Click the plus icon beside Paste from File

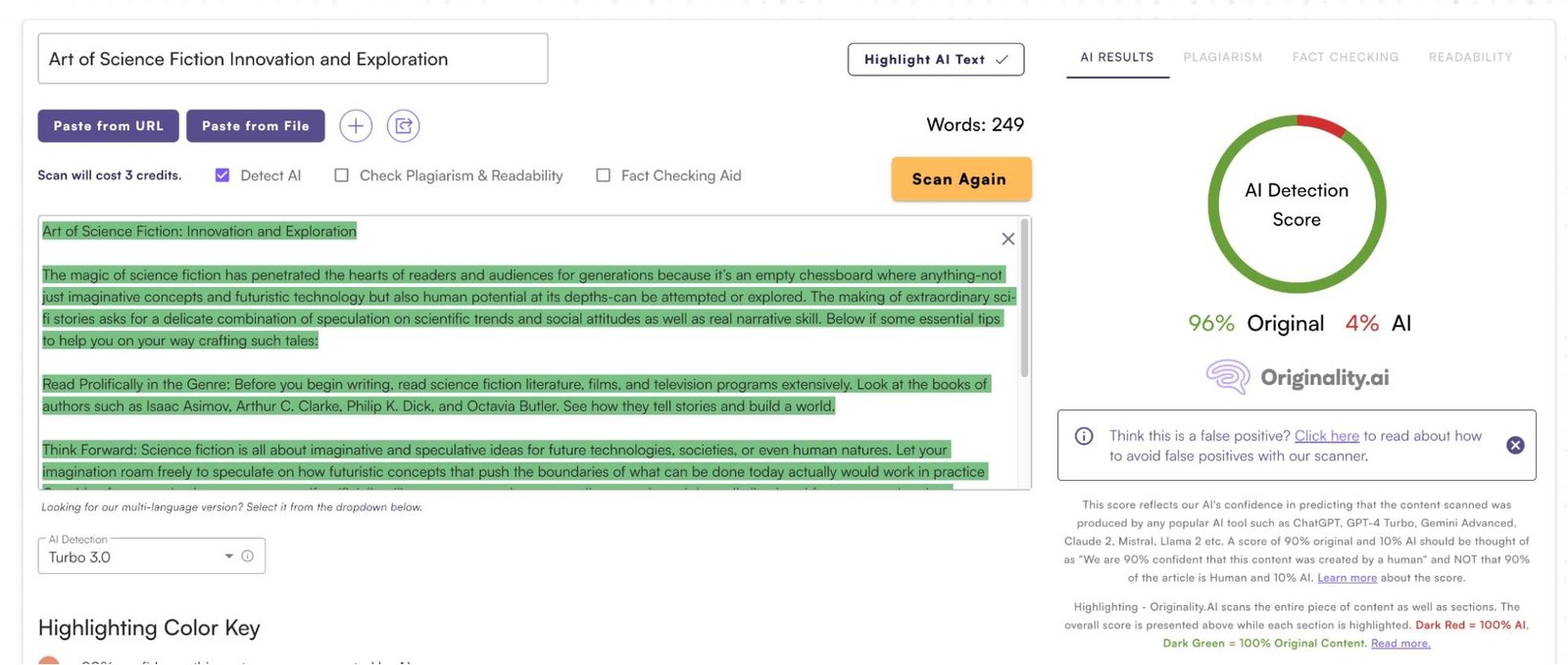click(x=356, y=125)
